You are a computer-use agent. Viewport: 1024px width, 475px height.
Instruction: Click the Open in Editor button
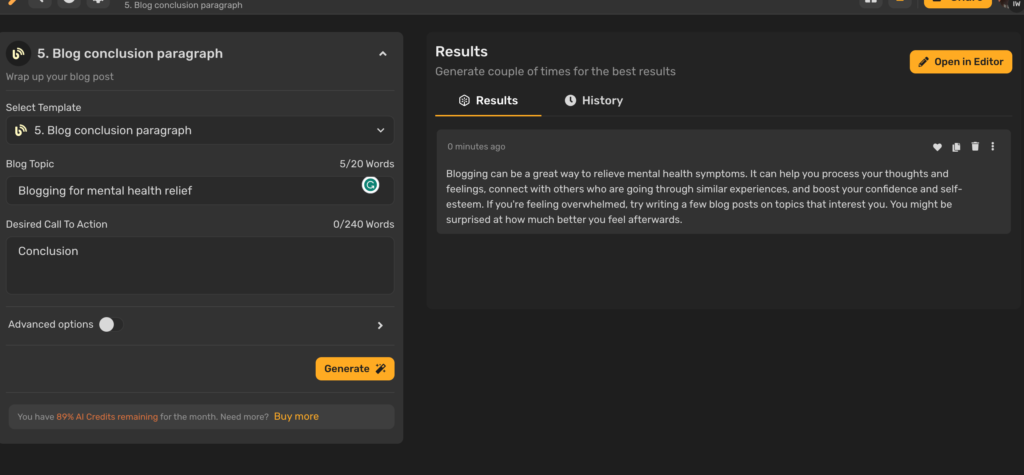[960, 62]
